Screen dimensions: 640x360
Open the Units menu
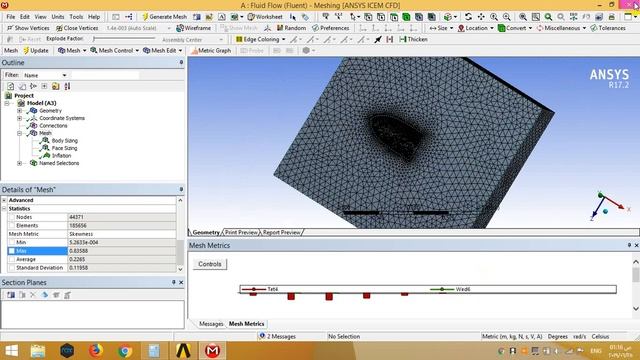point(58,17)
